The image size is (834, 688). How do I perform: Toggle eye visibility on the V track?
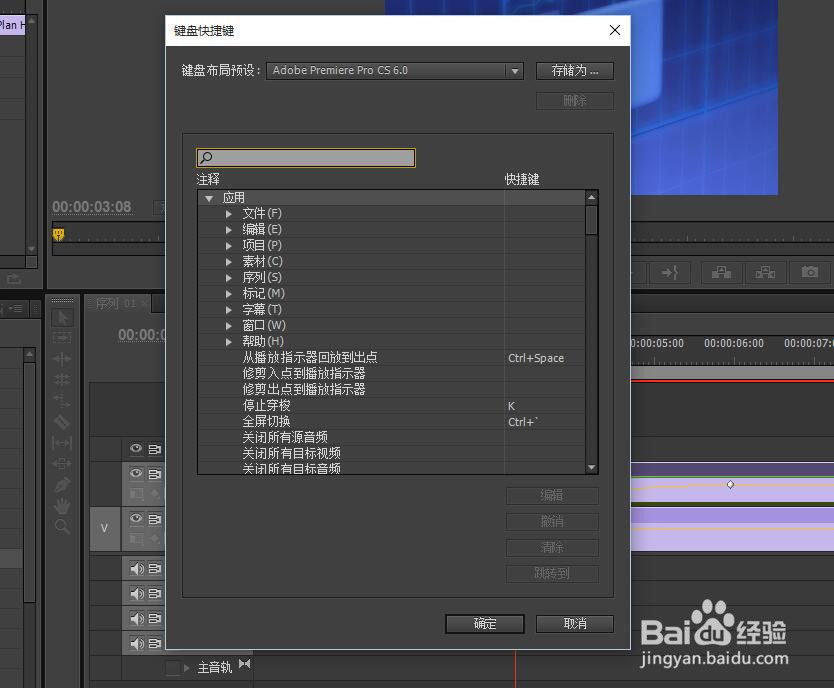[x=136, y=518]
